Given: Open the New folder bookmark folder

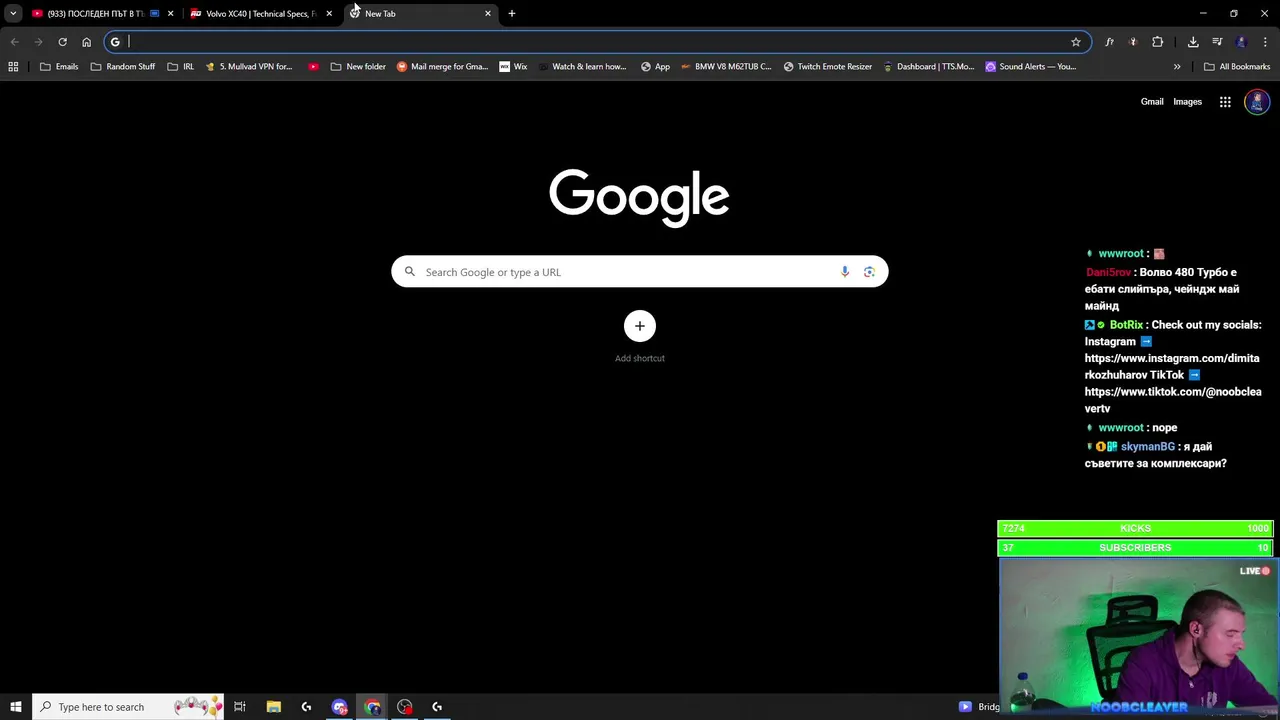Looking at the screenshot, I should click(358, 67).
